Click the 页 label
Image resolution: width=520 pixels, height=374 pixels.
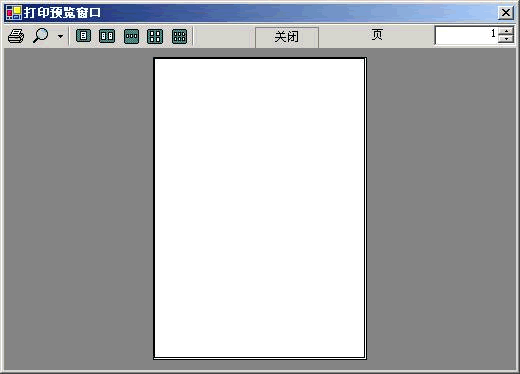click(377, 35)
